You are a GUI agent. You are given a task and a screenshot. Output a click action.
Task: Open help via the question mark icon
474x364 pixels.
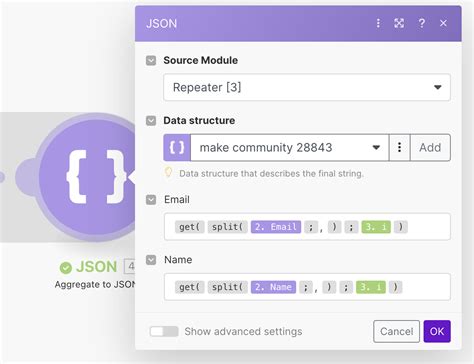pos(422,23)
